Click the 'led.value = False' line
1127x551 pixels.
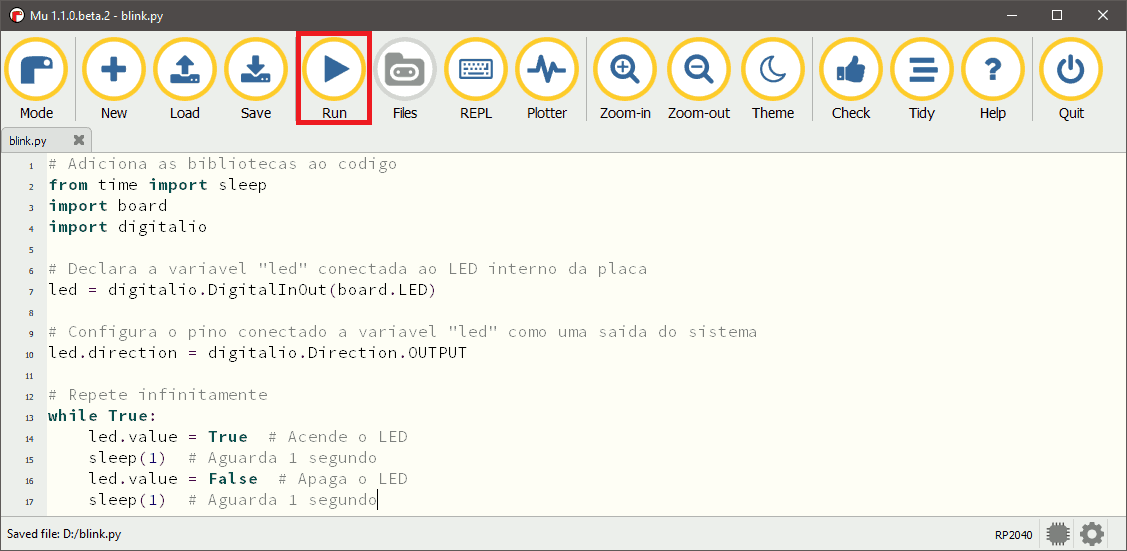172,478
